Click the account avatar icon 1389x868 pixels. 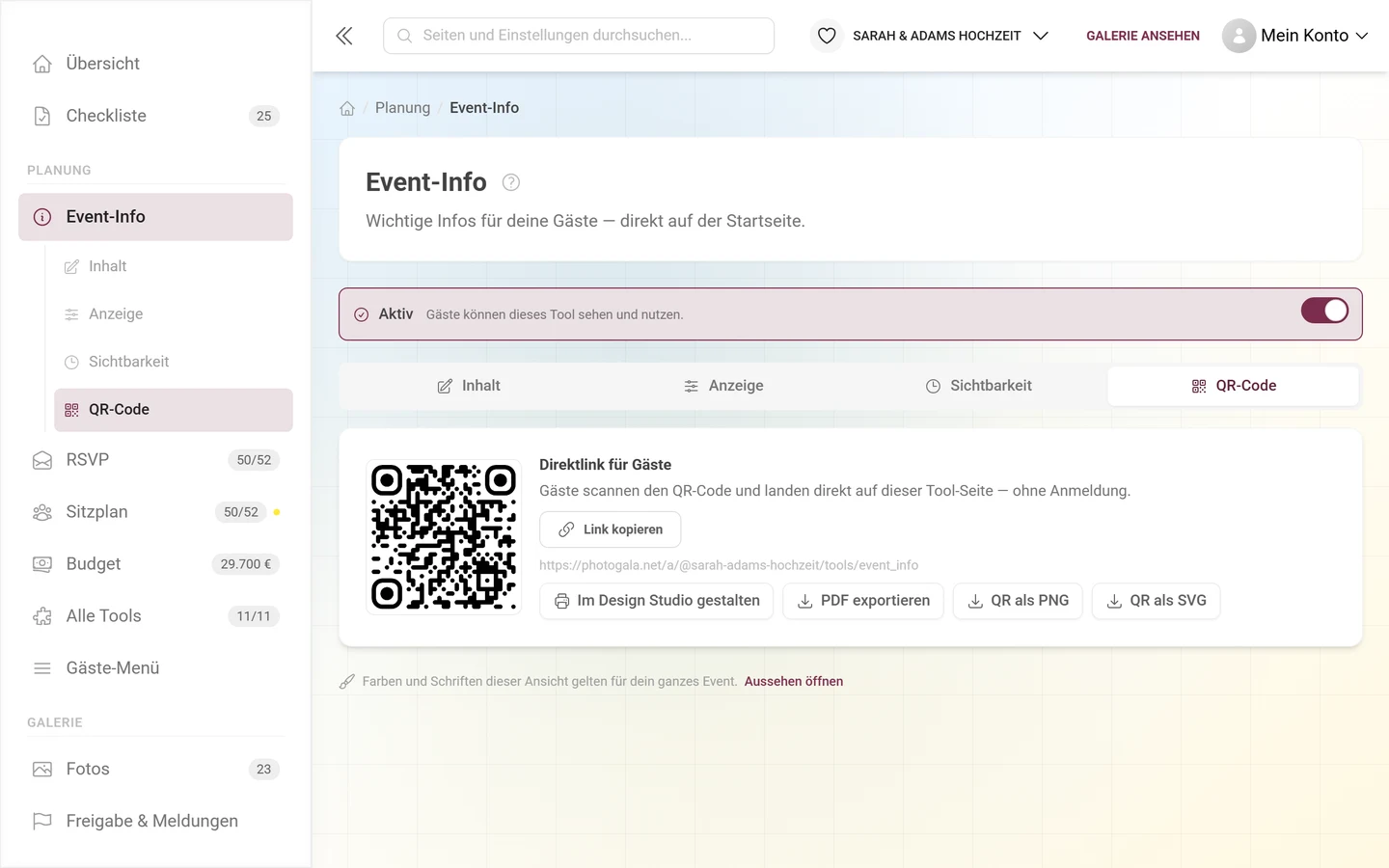[1239, 36]
